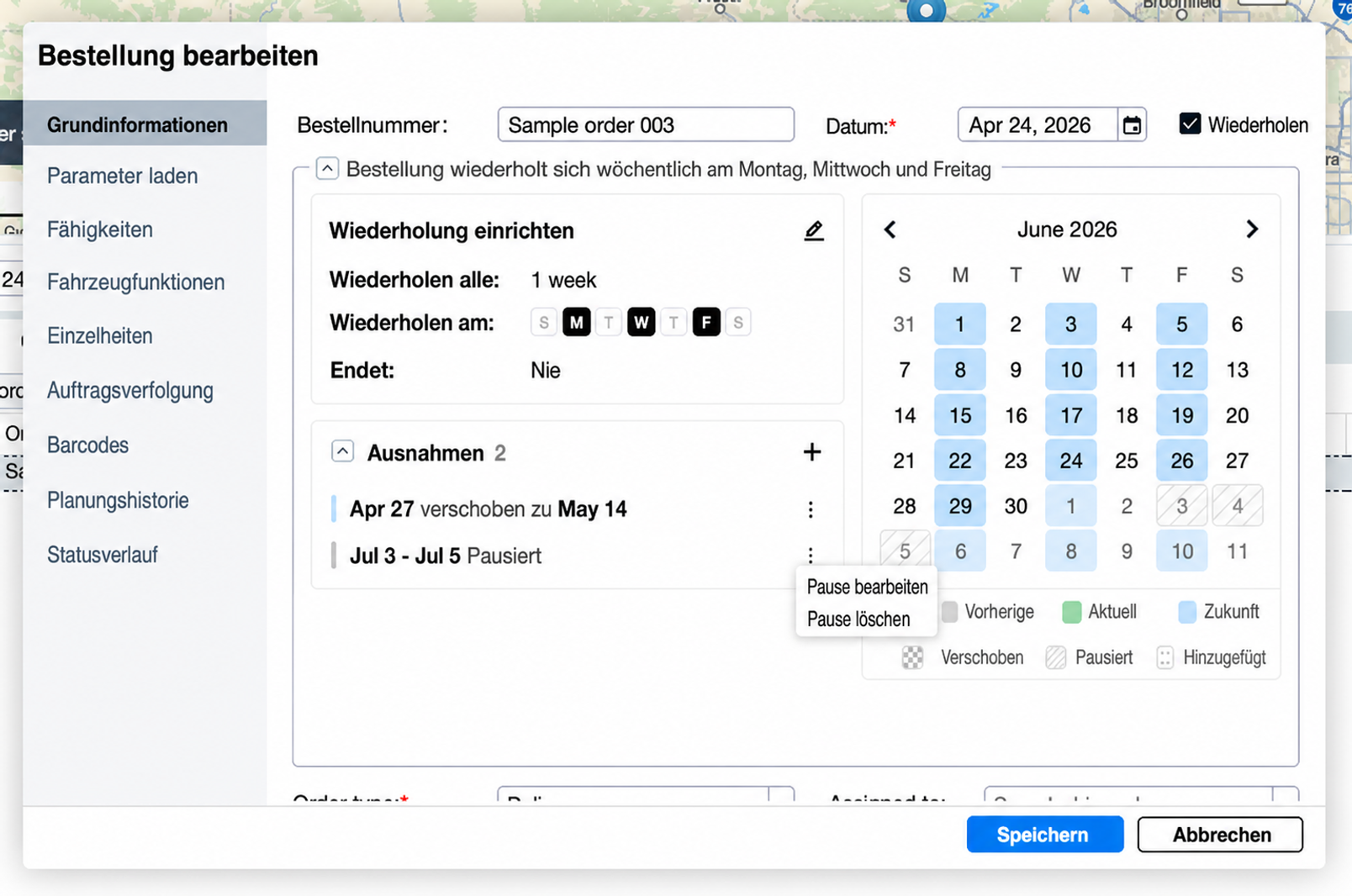This screenshot has height=896, width=1352.
Task: Toggle Friday in the repeat days
Action: (x=706, y=322)
